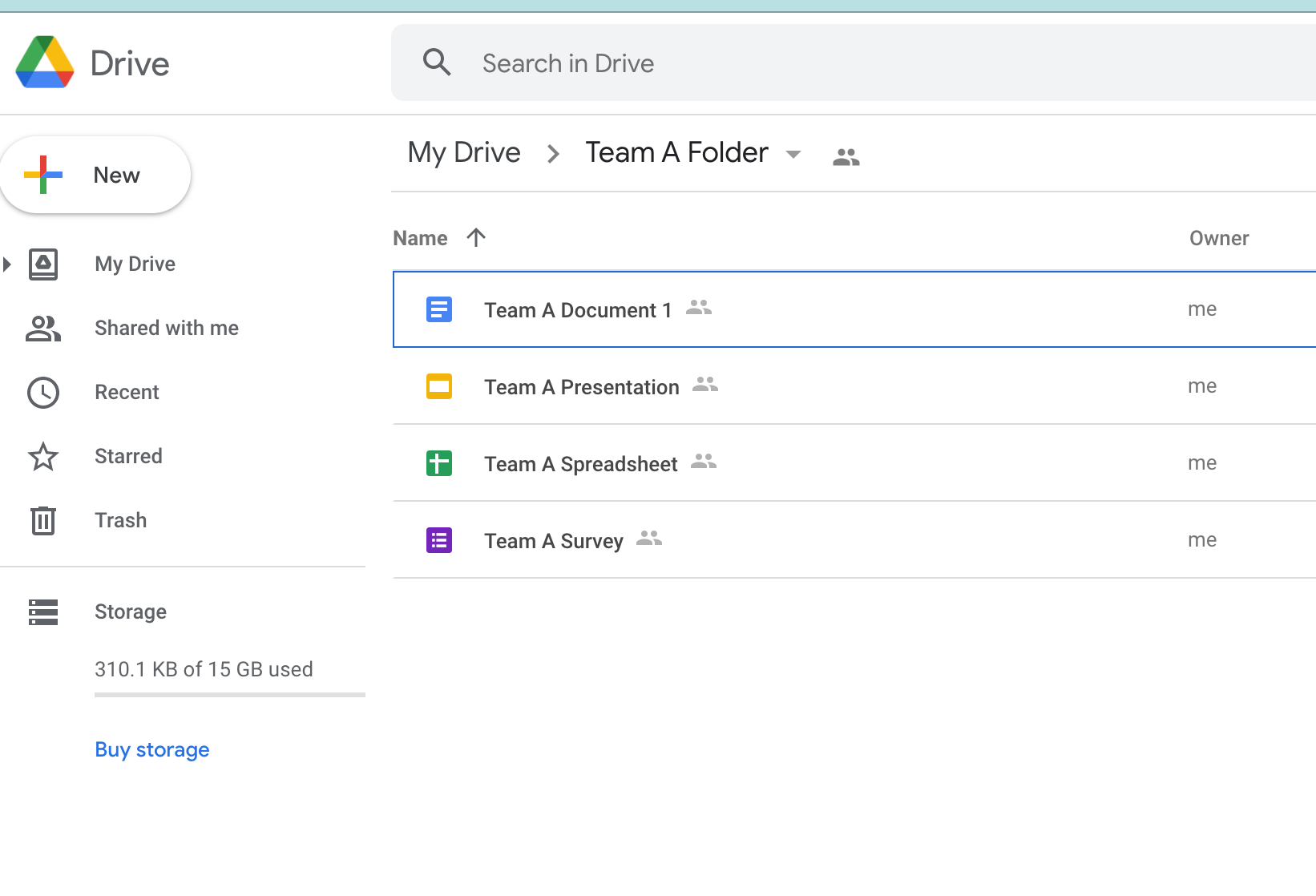Click the Sheets icon for Team A Spreadsheet
Screen dimensions: 1316x896
pos(439,463)
